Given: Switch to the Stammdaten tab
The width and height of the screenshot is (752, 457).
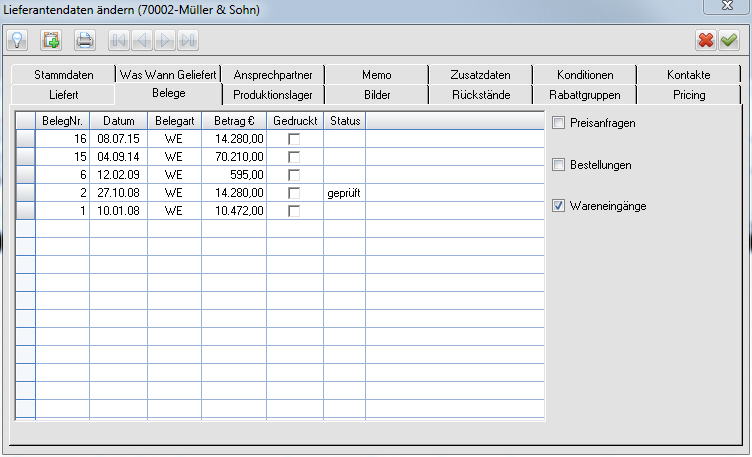Looking at the screenshot, I should click(63, 75).
